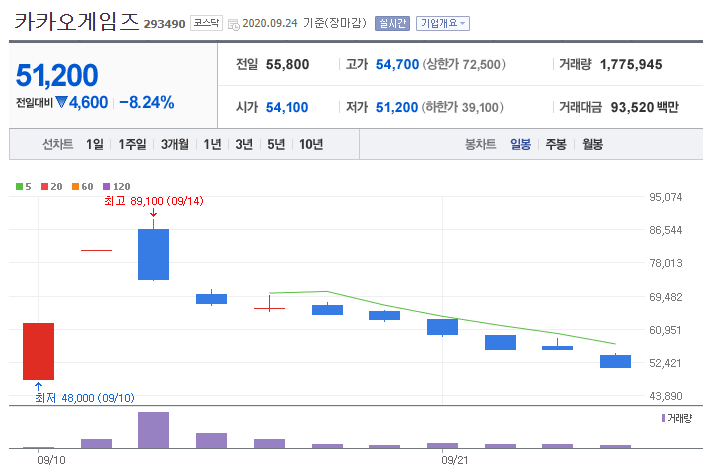
Task: Toggle the 실시간 real-time button
Action: pyautogui.click(x=392, y=22)
